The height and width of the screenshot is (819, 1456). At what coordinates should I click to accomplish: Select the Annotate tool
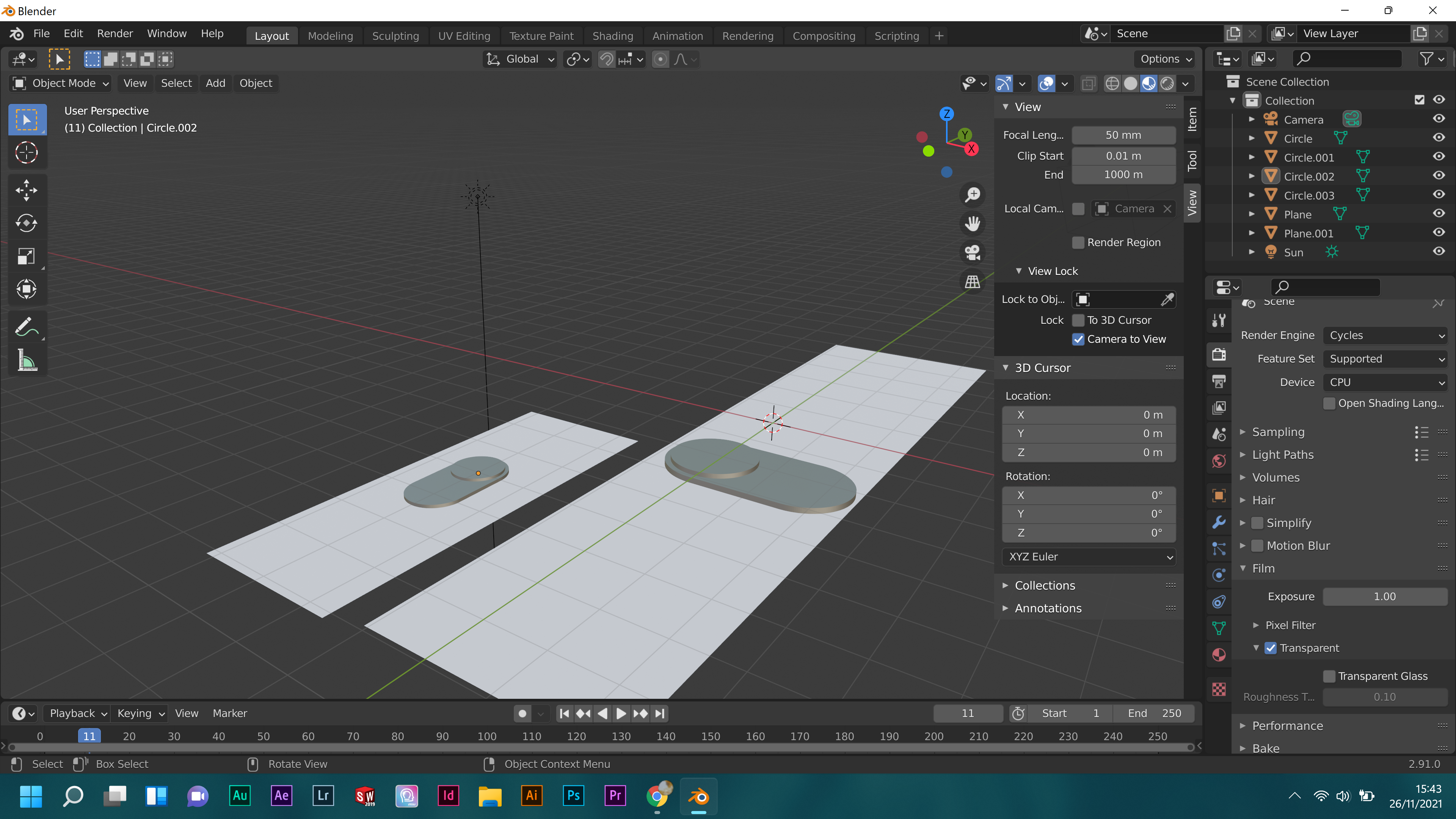(27, 327)
